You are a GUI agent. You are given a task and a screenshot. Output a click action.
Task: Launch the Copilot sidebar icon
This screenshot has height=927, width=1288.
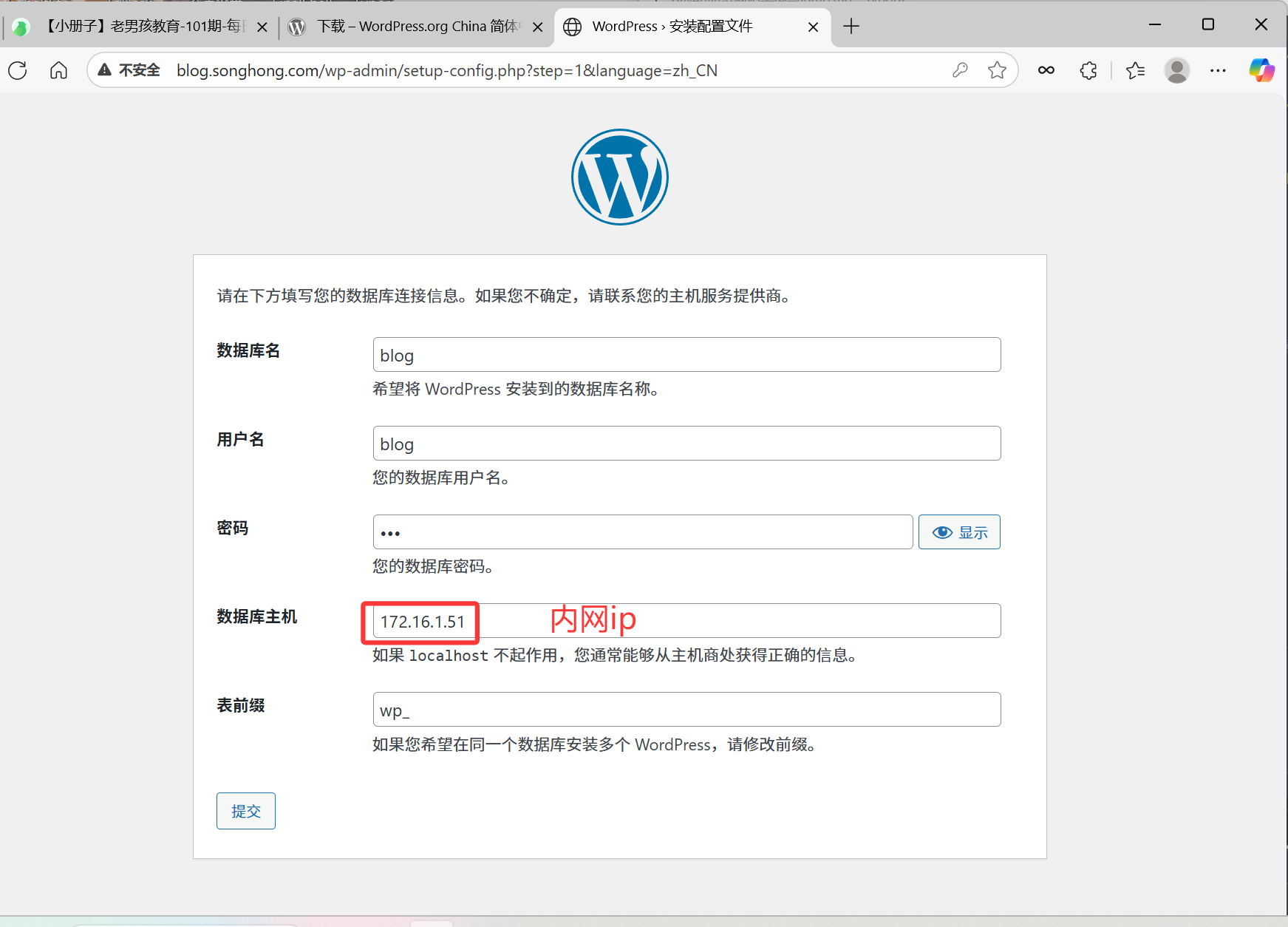[x=1261, y=70]
